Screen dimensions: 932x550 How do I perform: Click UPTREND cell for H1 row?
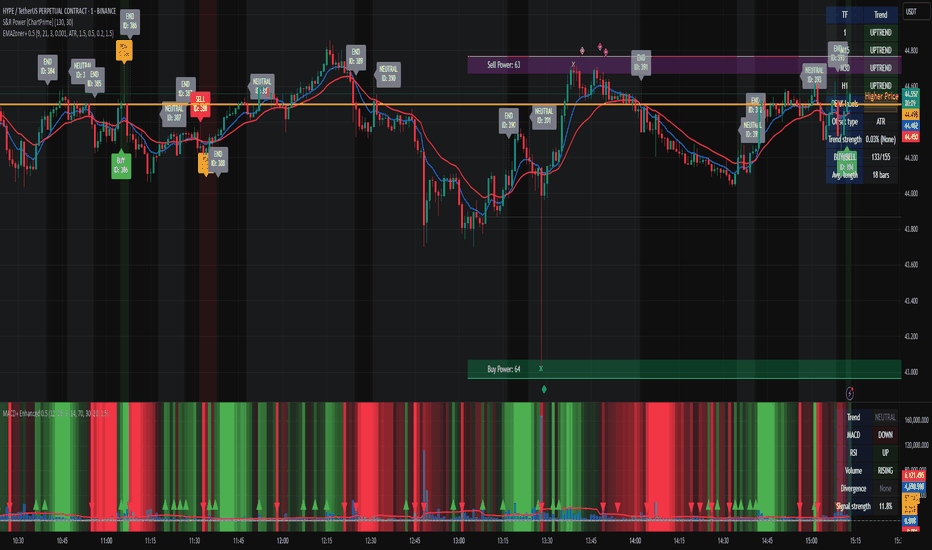(x=880, y=86)
